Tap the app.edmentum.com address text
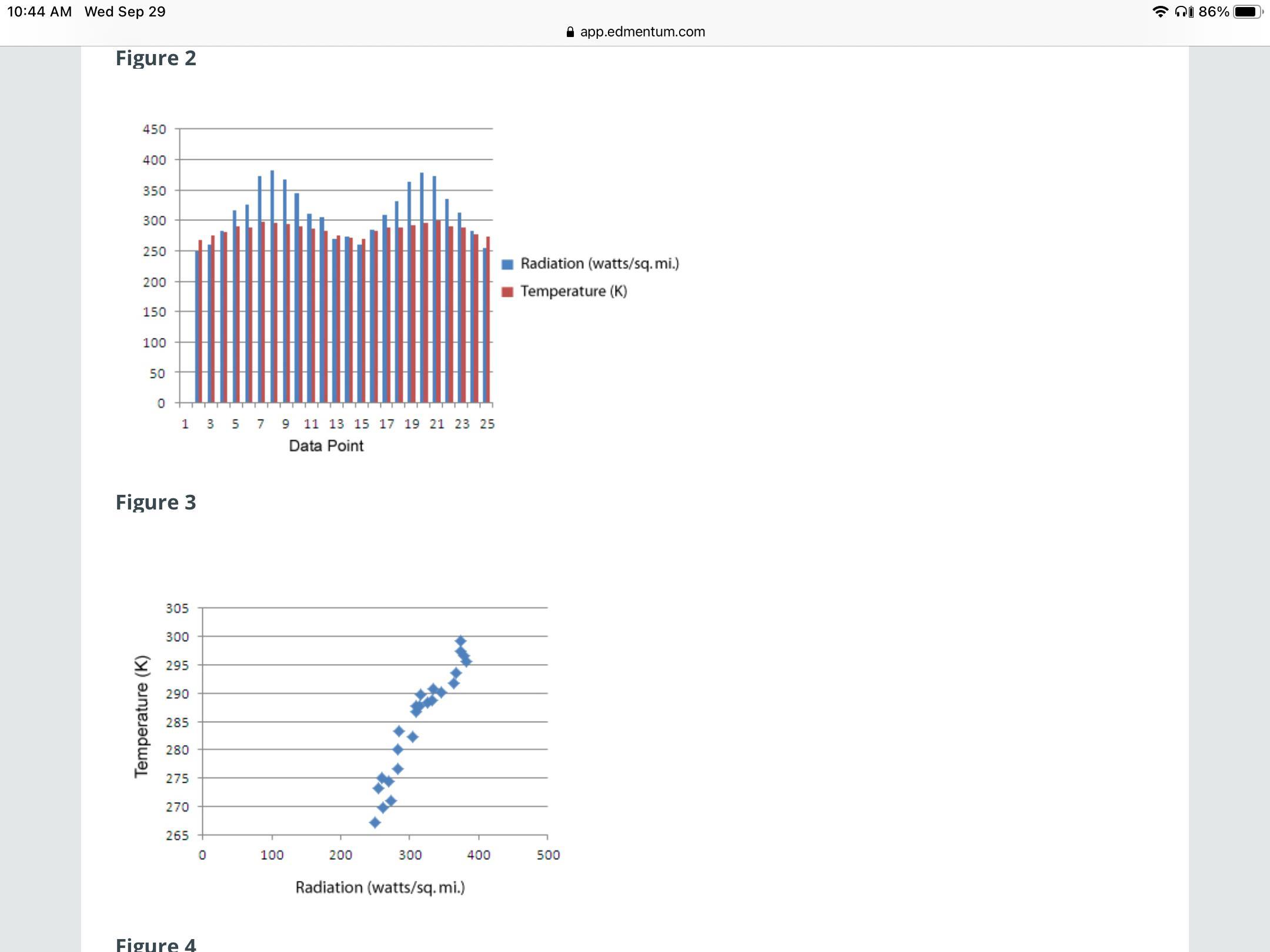Image resolution: width=1270 pixels, height=952 pixels. tap(642, 32)
